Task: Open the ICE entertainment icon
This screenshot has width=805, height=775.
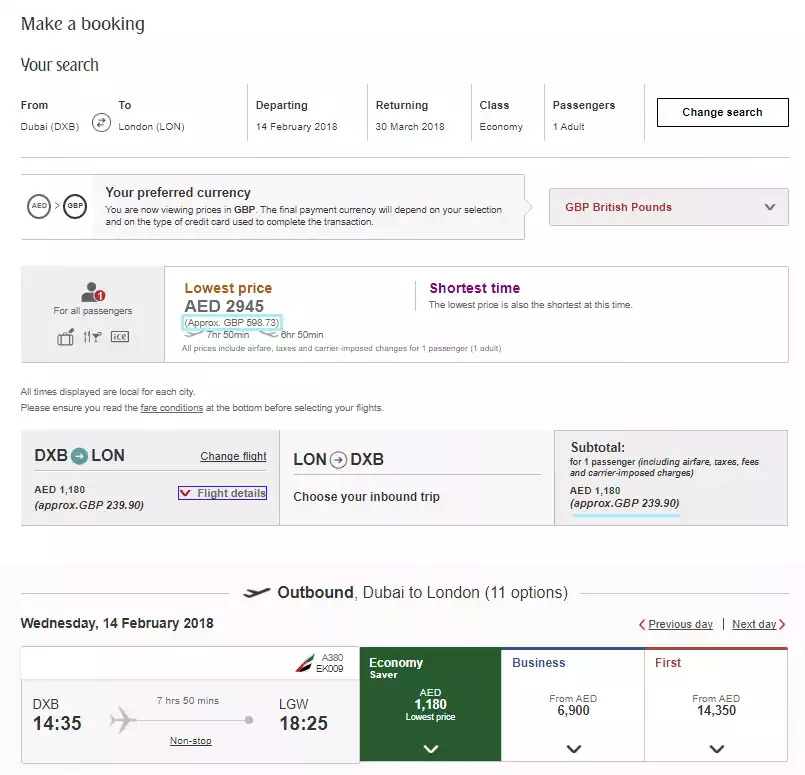Action: [x=119, y=337]
